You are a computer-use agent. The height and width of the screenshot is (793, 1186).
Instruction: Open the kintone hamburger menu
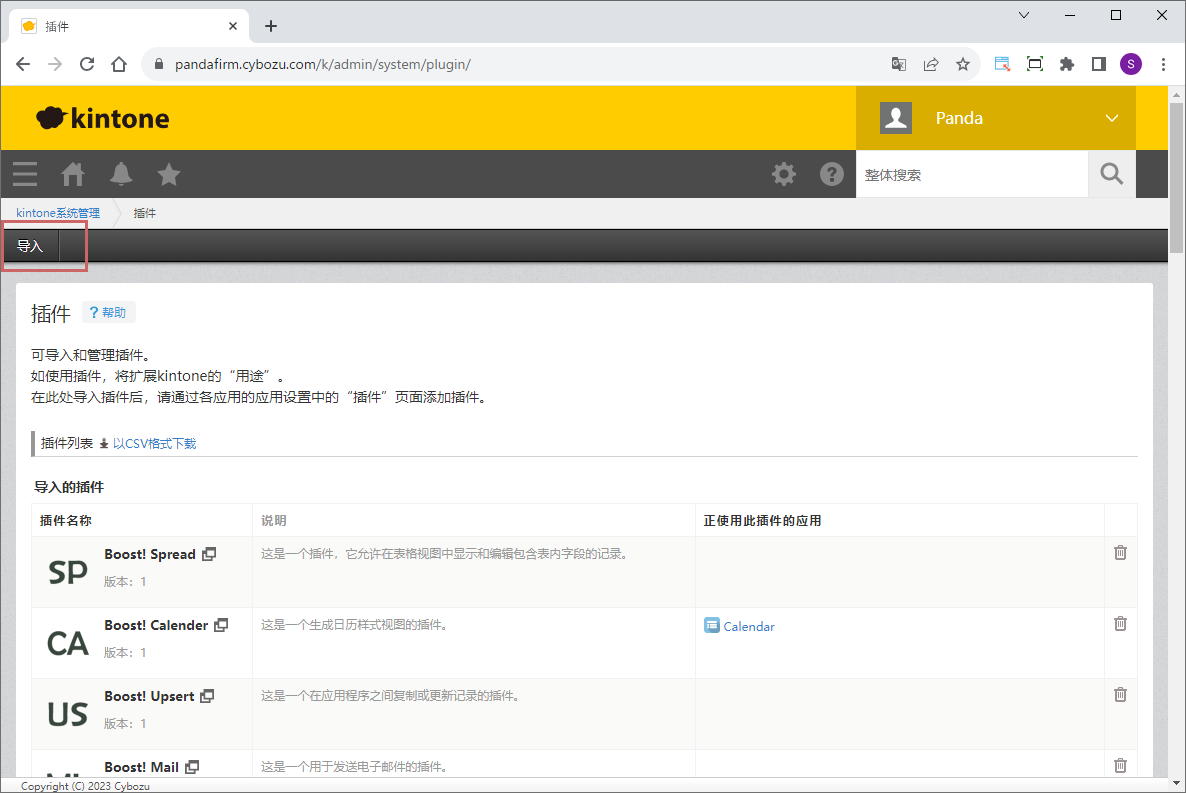[x=25, y=174]
